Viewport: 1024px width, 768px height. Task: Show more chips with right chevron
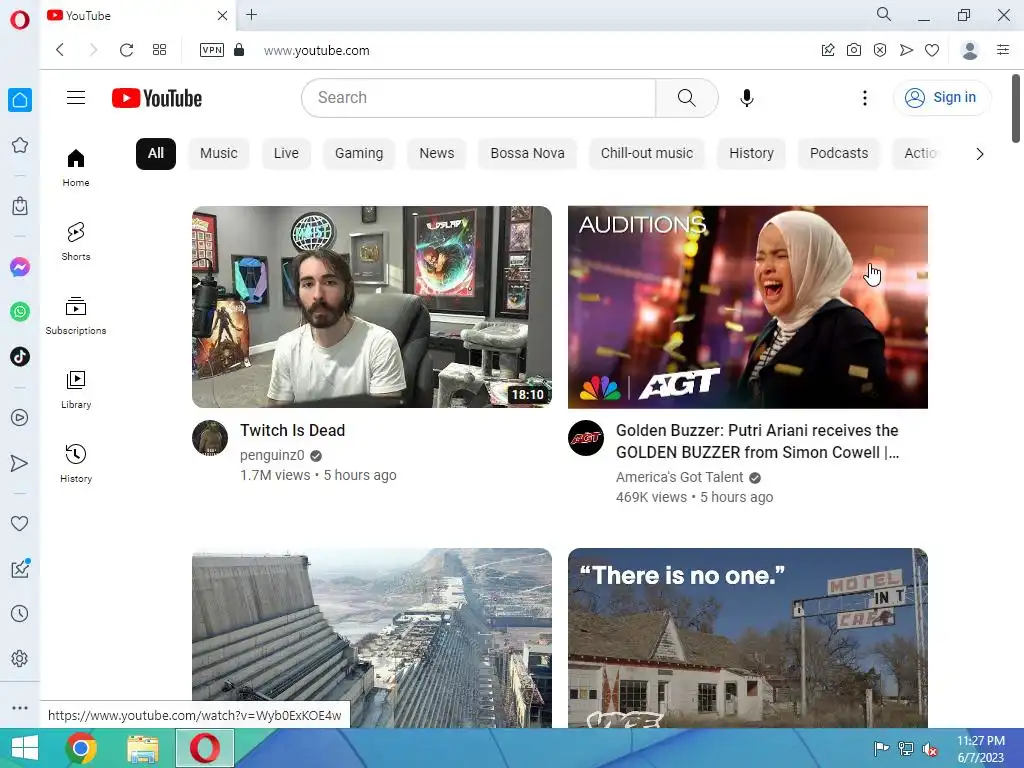[980, 154]
